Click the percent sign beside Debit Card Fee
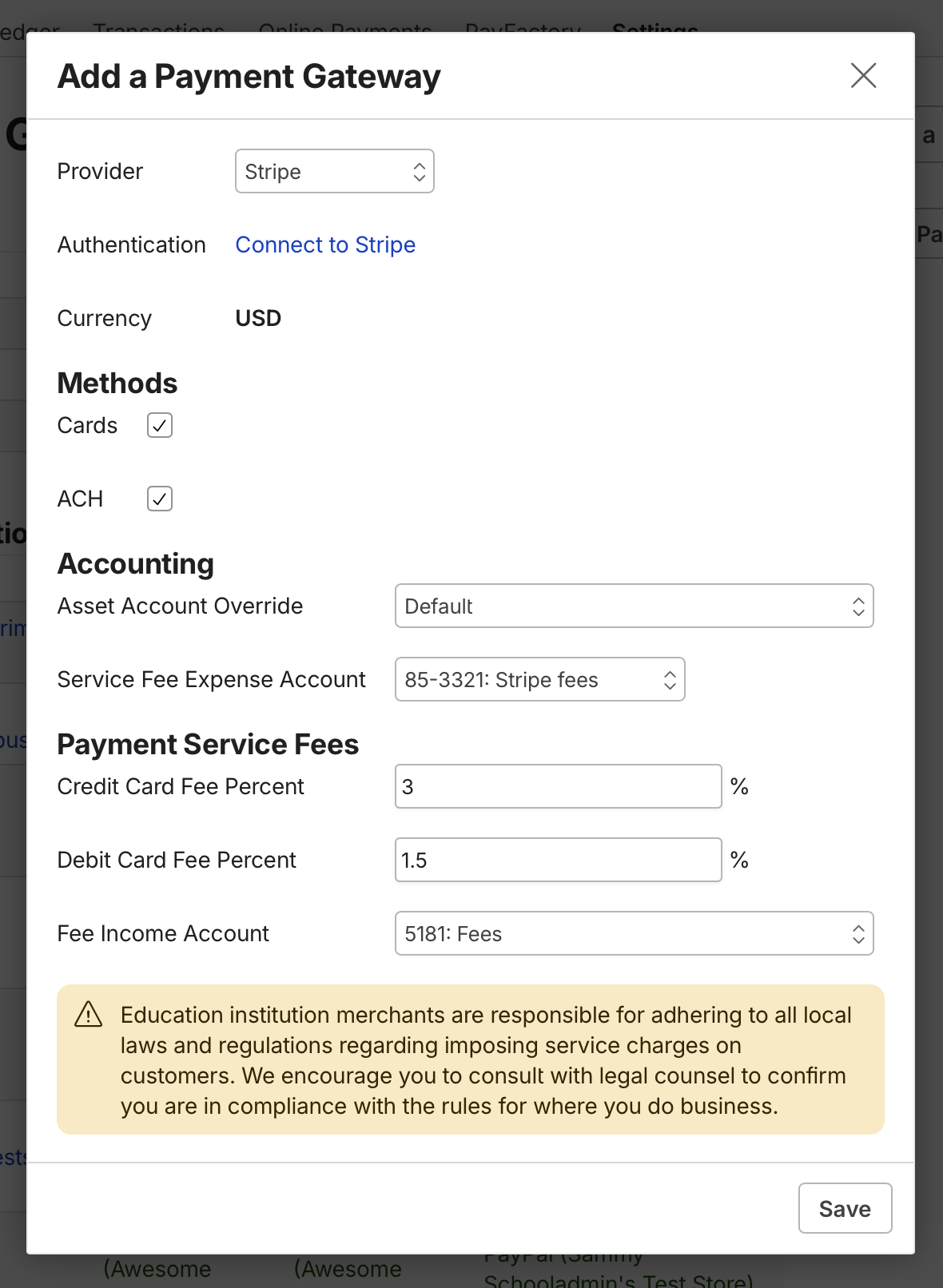 (x=739, y=860)
